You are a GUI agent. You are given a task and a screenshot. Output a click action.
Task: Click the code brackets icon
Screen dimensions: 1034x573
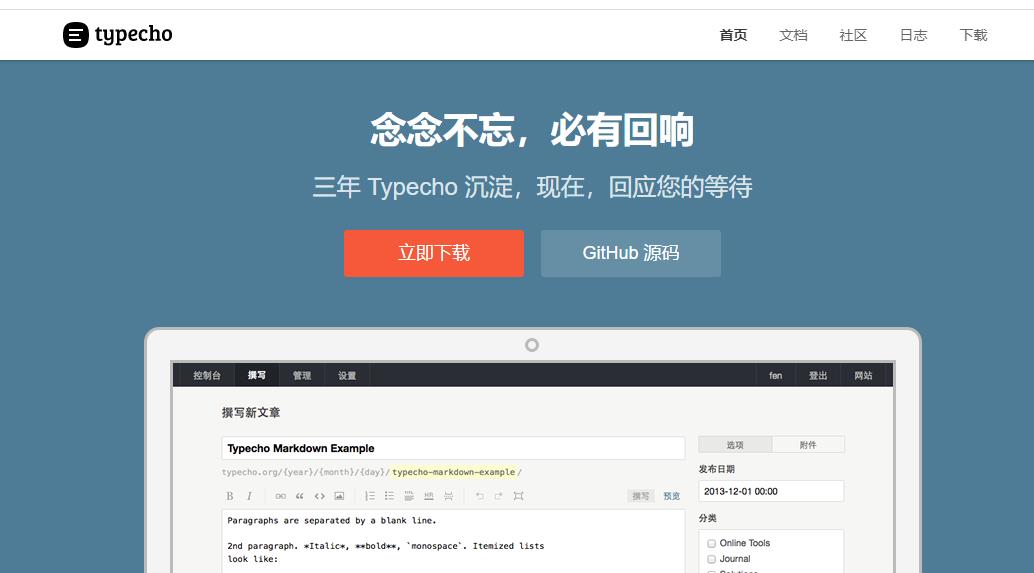320,496
